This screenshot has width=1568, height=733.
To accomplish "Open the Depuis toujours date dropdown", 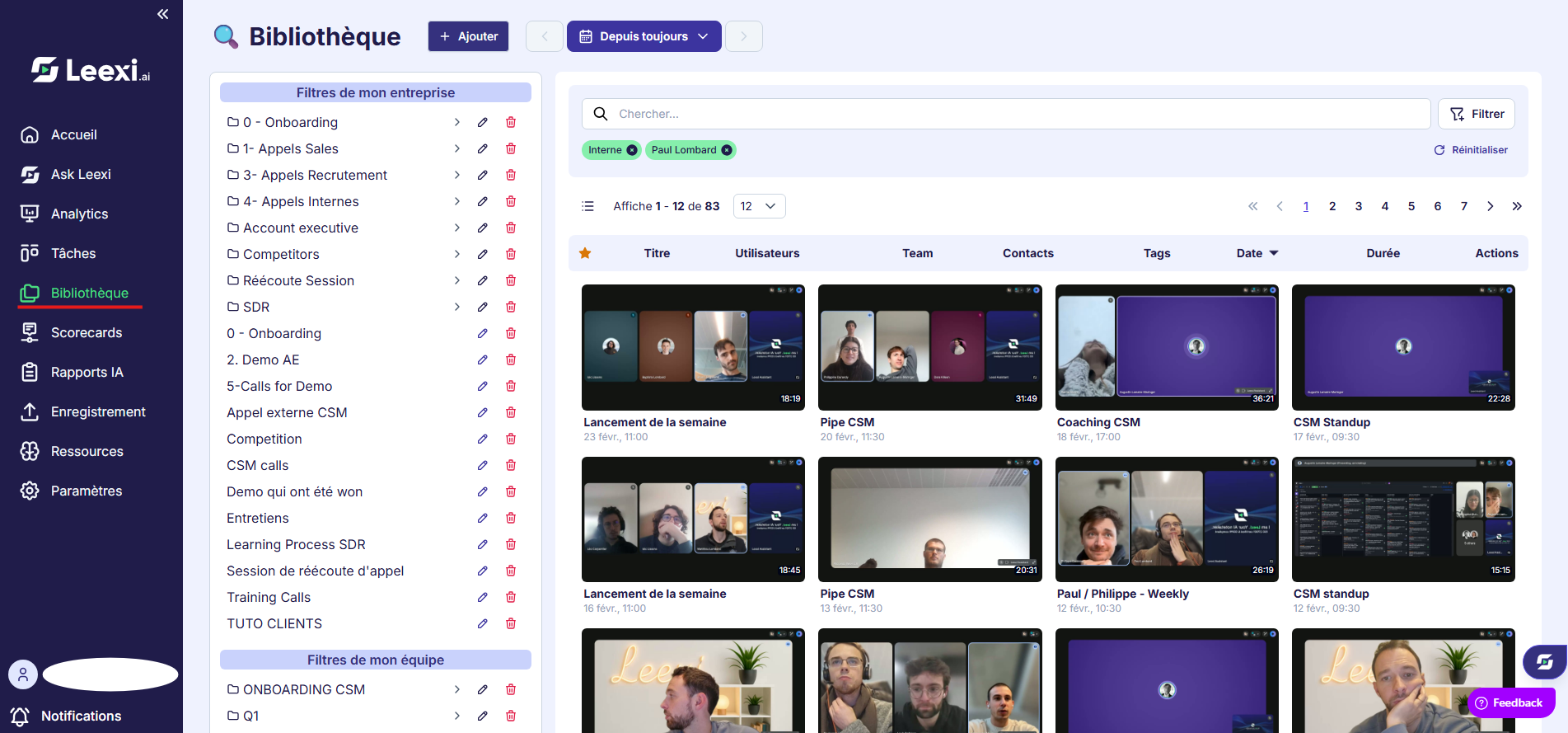I will tap(644, 36).
